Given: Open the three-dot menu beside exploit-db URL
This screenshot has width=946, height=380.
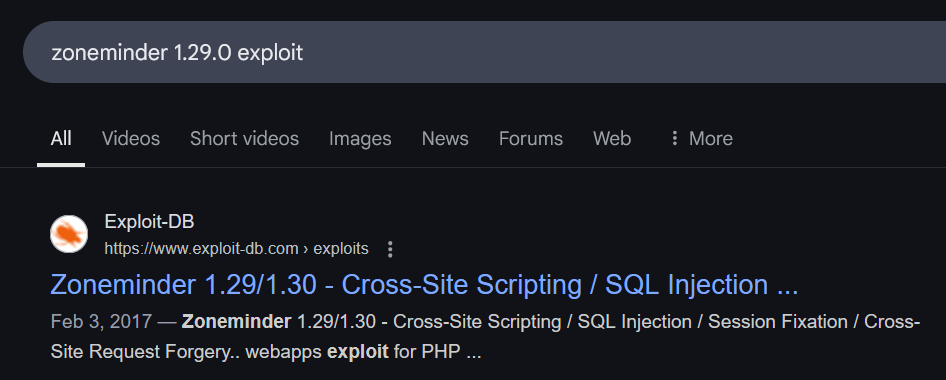Looking at the screenshot, I should [390, 249].
